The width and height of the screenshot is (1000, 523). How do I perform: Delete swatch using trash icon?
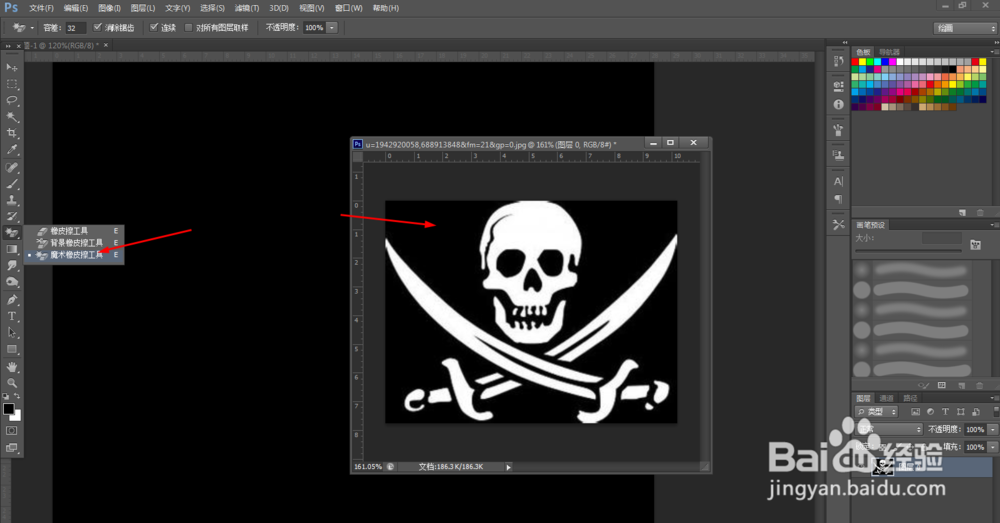coord(980,212)
